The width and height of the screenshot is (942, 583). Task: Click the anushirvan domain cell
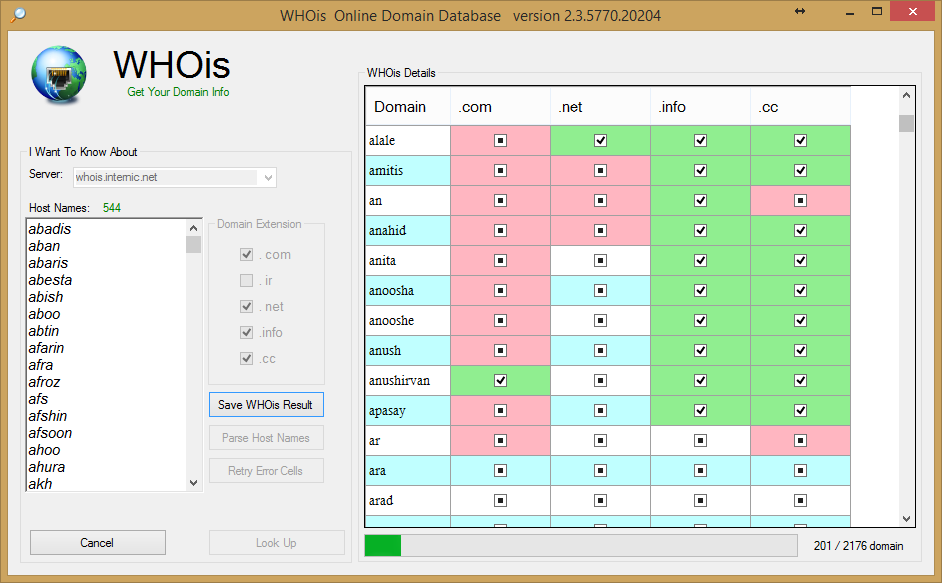(408, 380)
